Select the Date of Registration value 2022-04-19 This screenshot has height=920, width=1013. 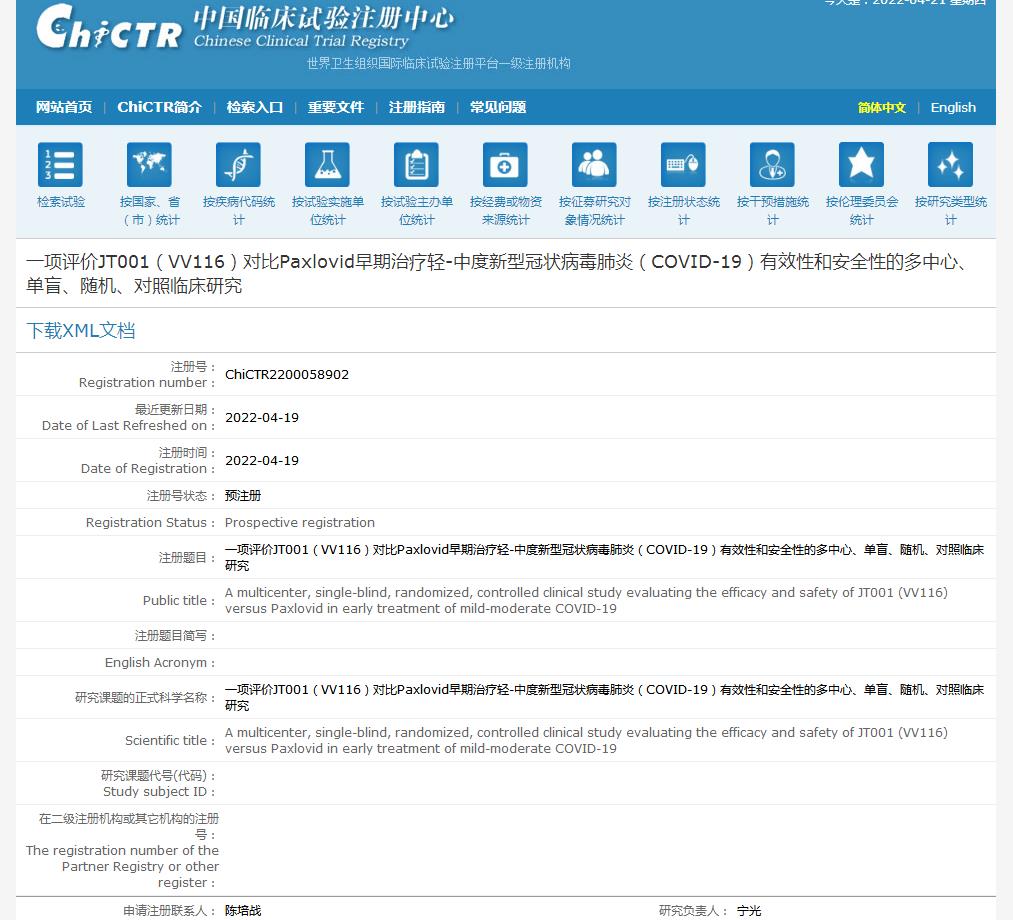tap(262, 461)
